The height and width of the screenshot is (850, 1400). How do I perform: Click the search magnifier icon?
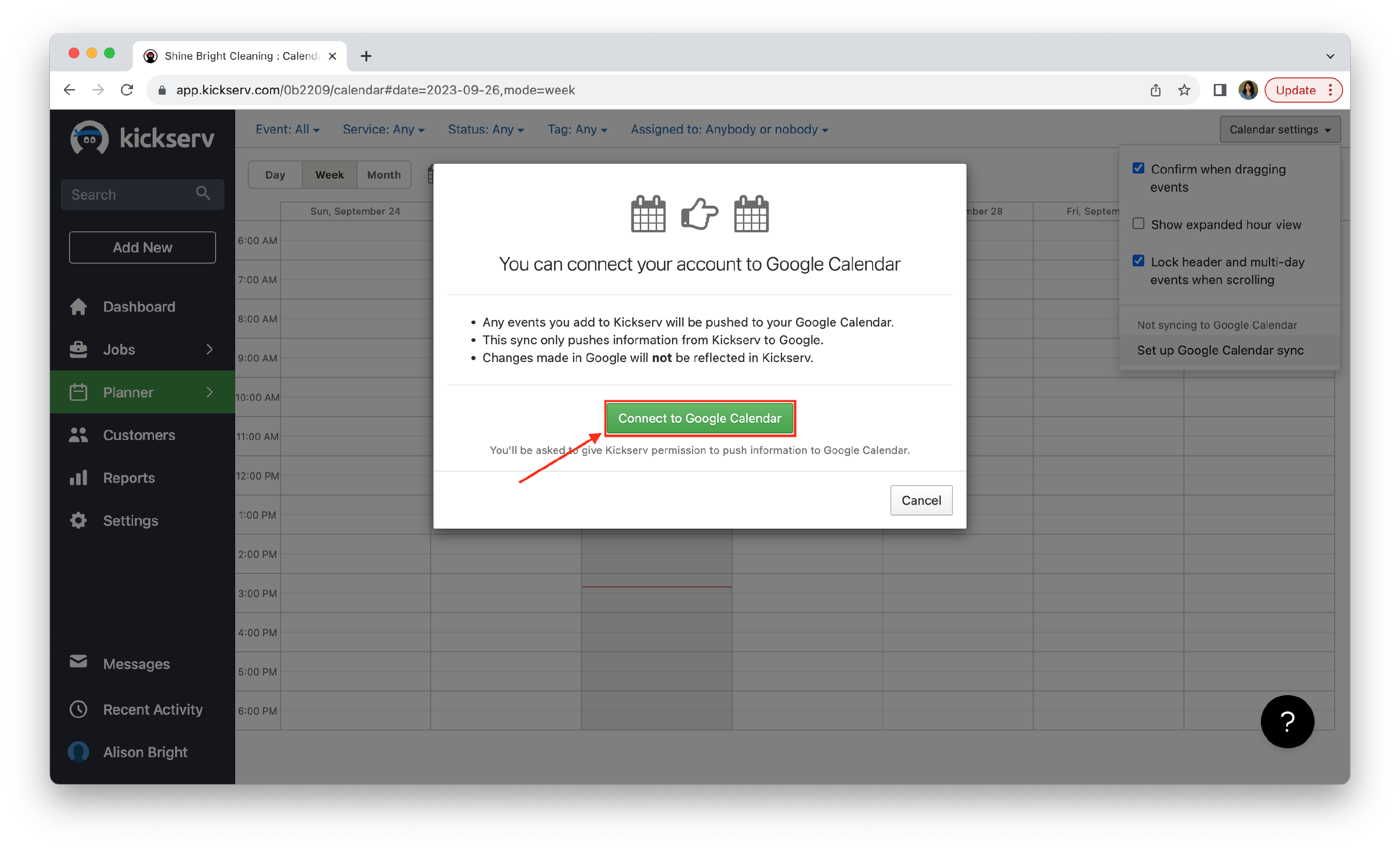(x=203, y=194)
